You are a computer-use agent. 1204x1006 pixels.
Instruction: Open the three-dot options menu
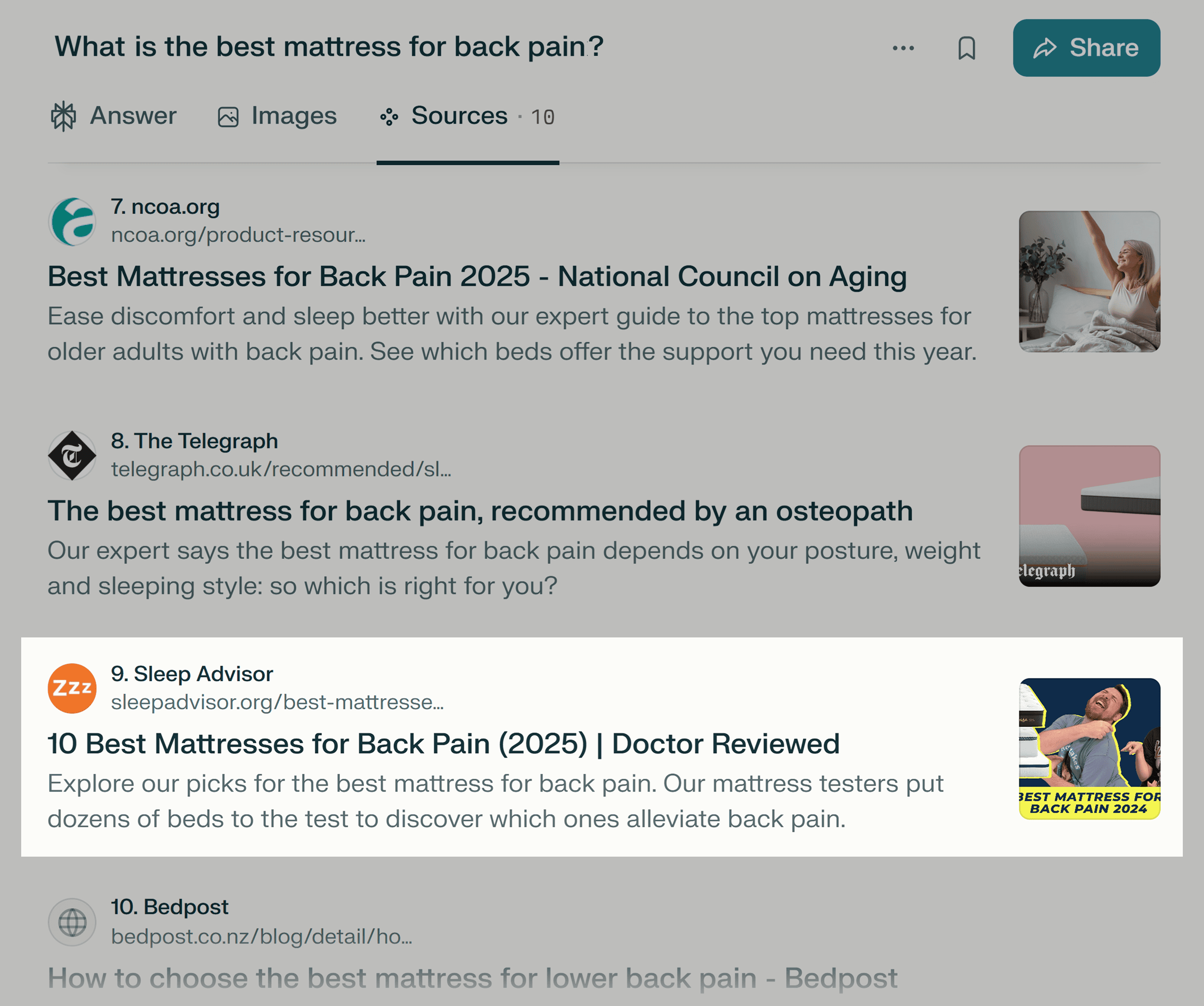coord(903,49)
